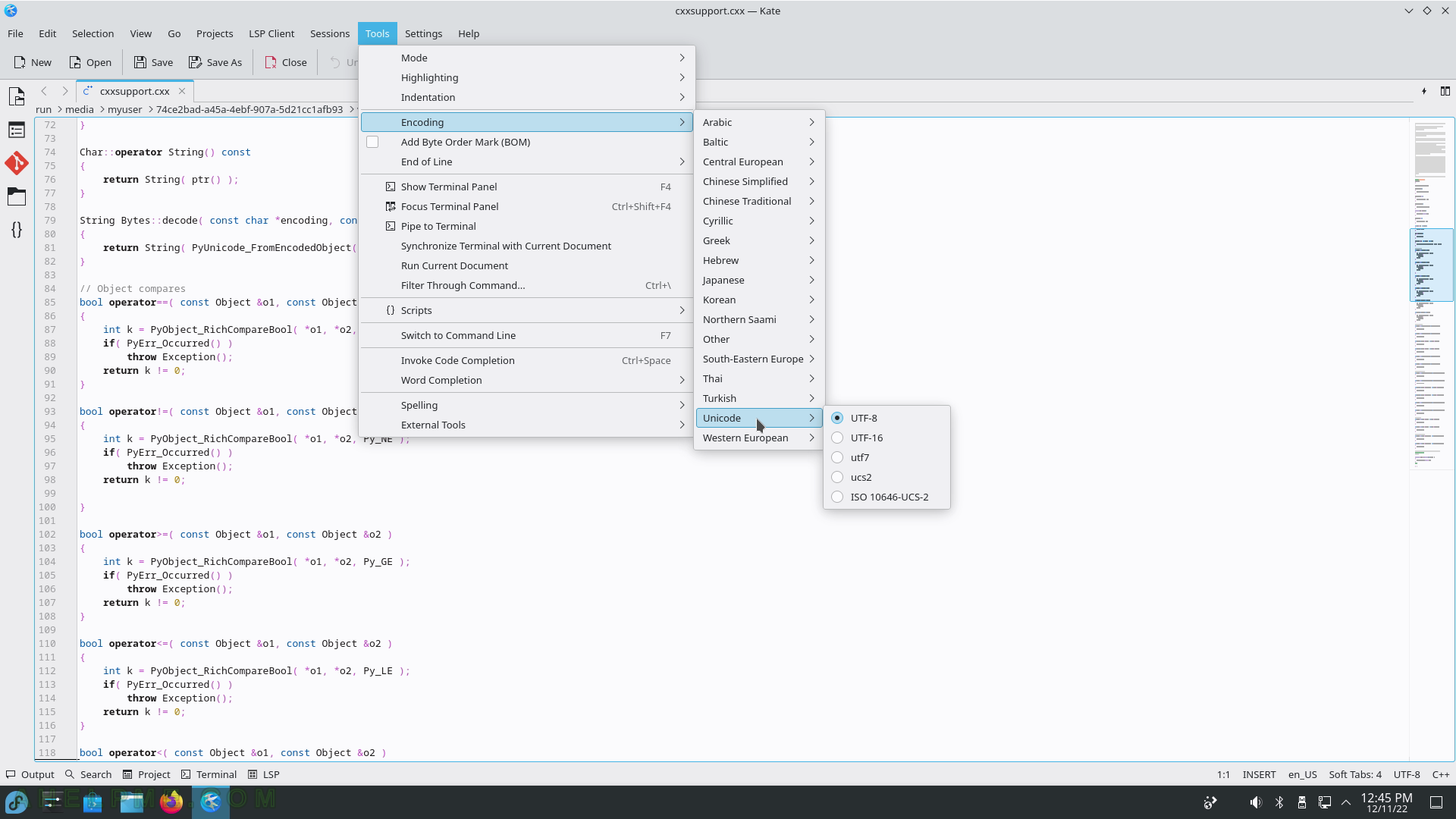
Task: Open the LSP Client menu
Action: click(271, 33)
